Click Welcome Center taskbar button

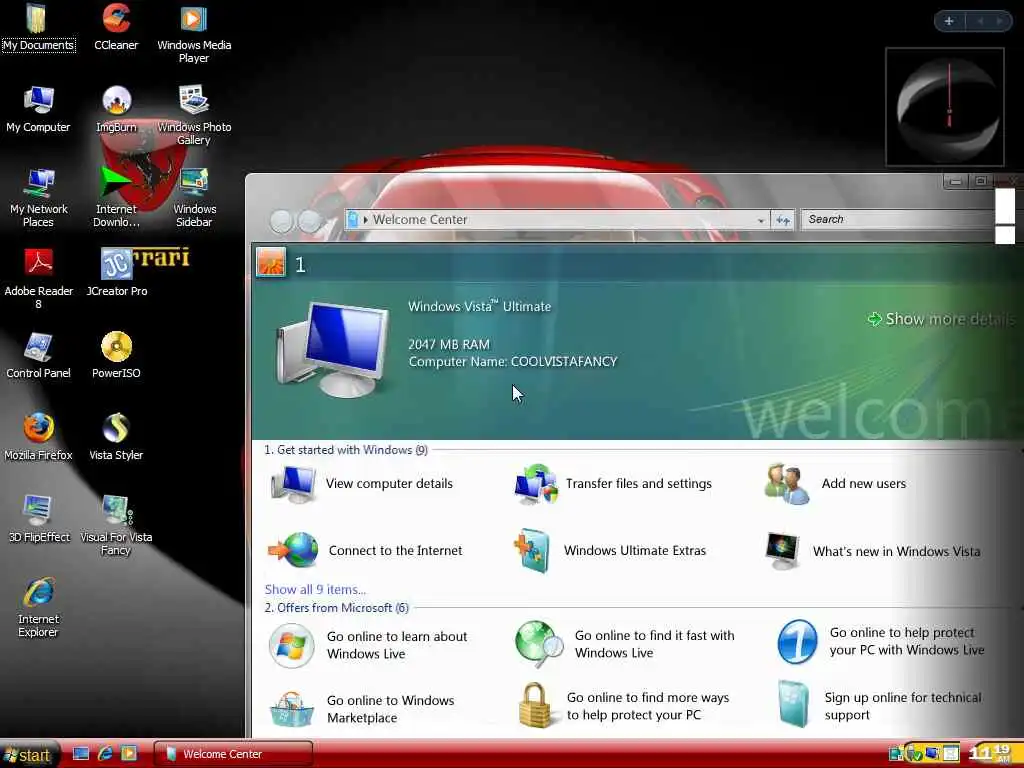[233, 754]
